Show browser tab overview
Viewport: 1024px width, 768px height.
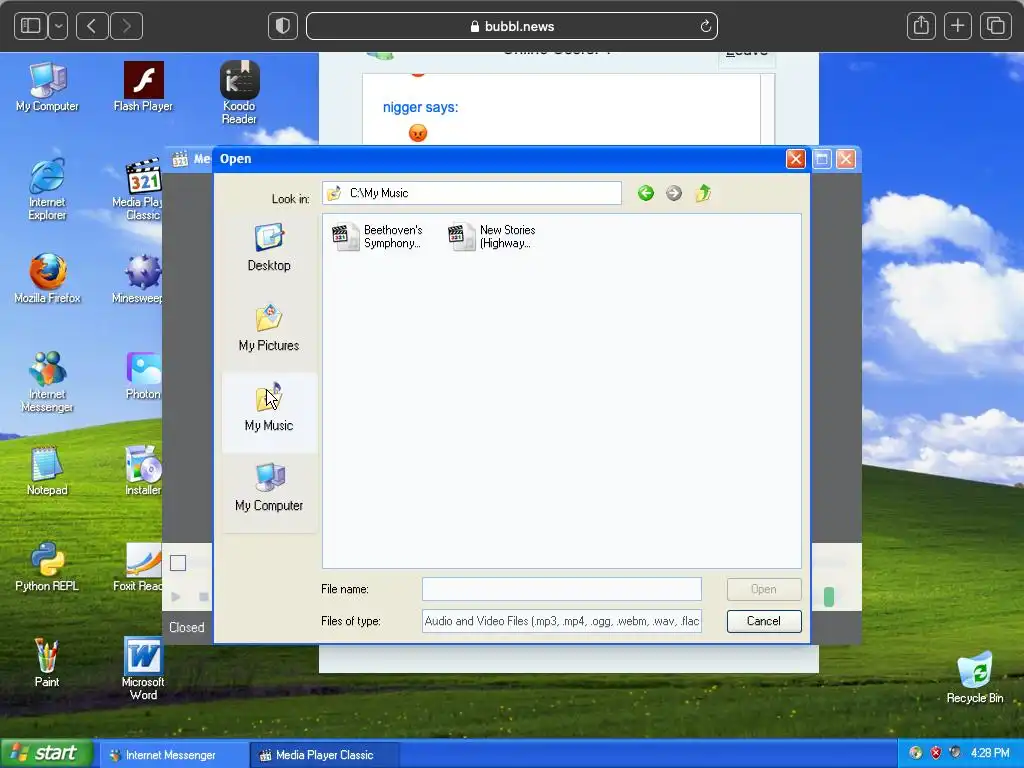995,26
